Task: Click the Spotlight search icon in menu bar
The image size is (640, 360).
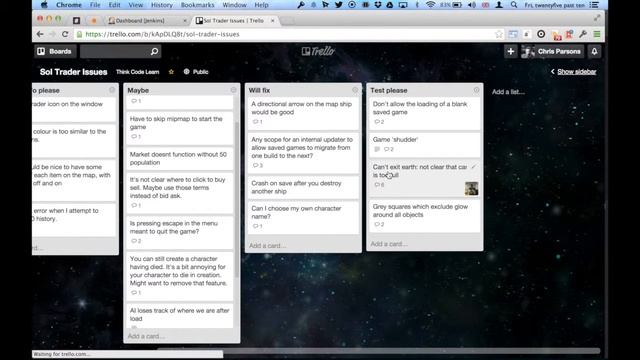Action: pyautogui.click(x=514, y=5)
